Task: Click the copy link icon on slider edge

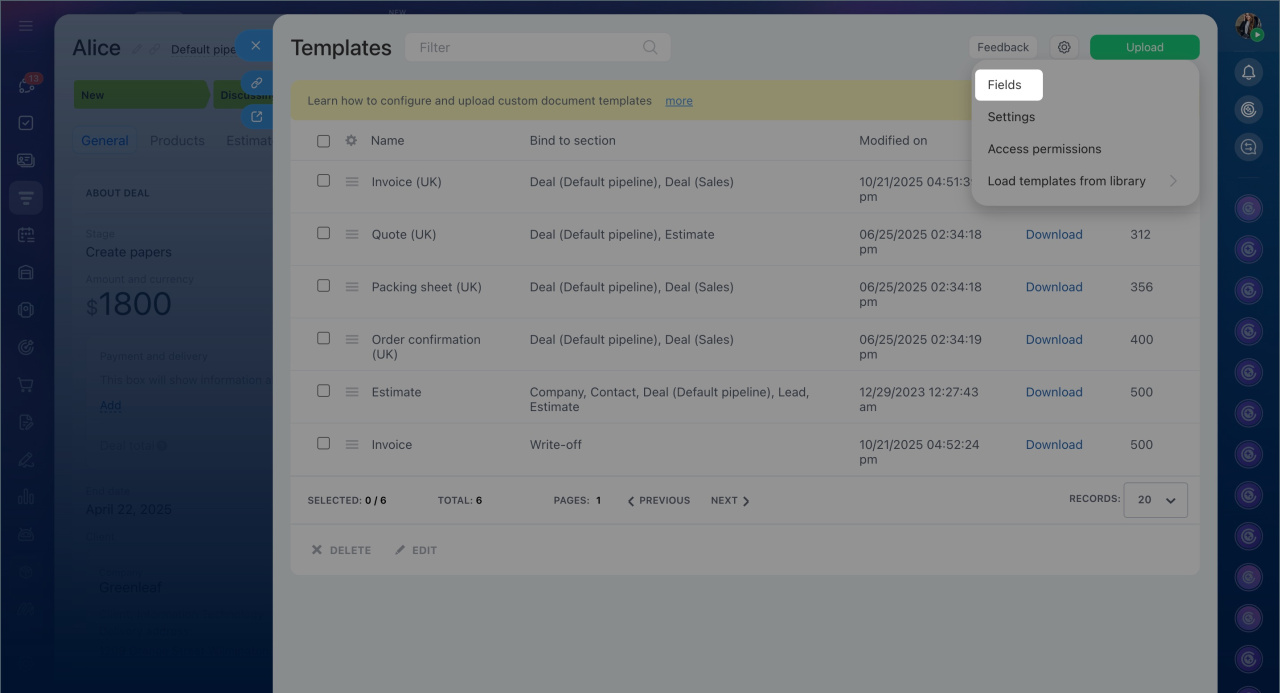Action: pyautogui.click(x=256, y=83)
